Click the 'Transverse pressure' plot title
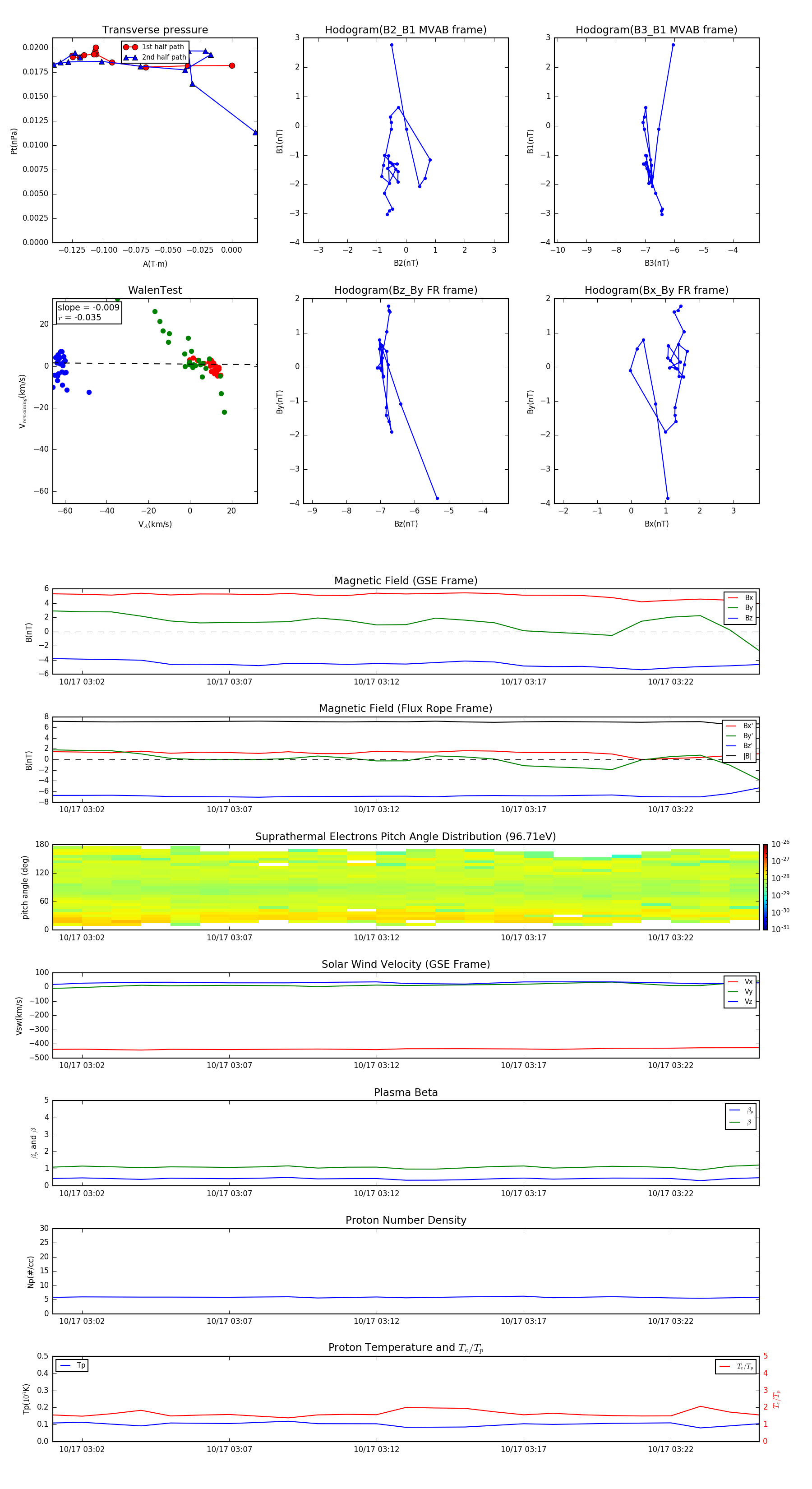 coord(155,30)
